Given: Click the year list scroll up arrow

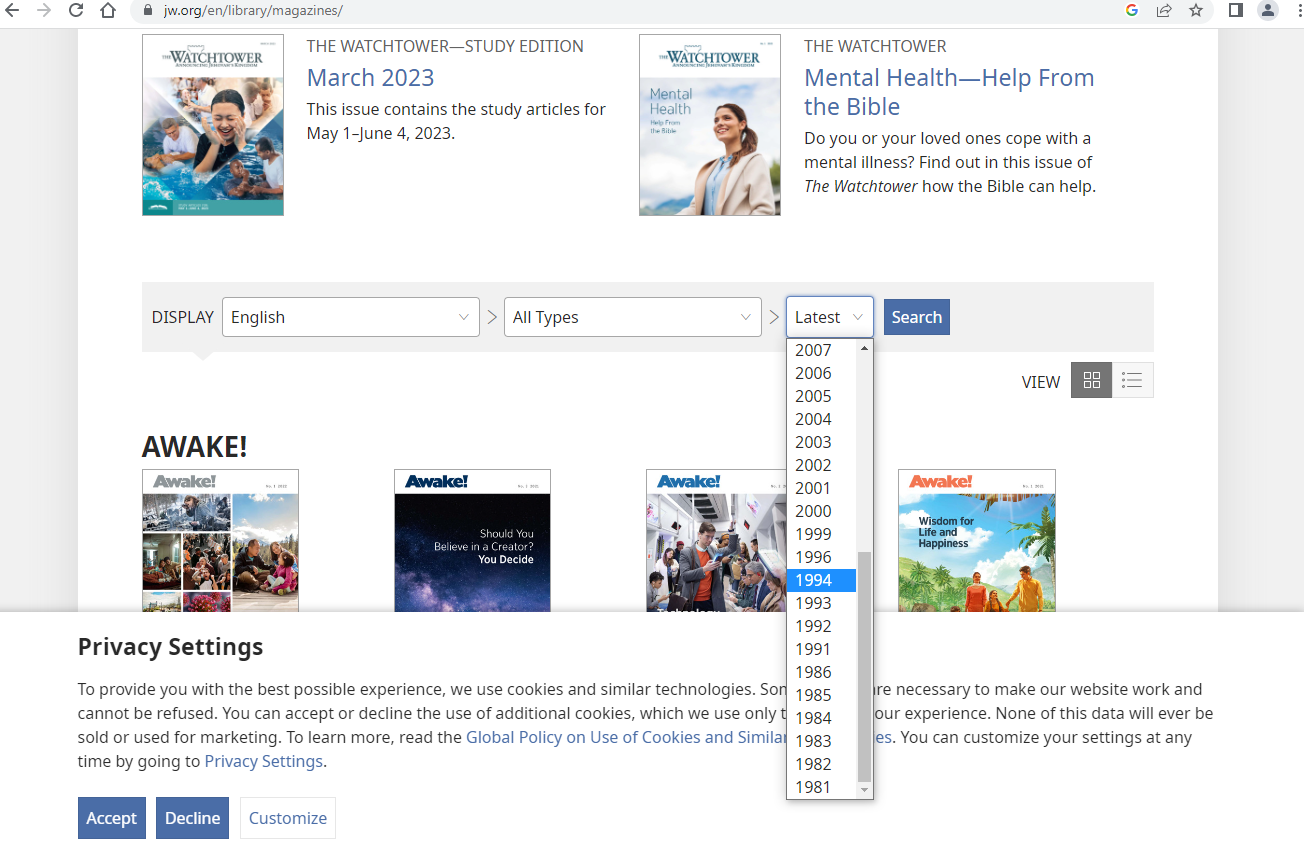Looking at the screenshot, I should coord(865,348).
